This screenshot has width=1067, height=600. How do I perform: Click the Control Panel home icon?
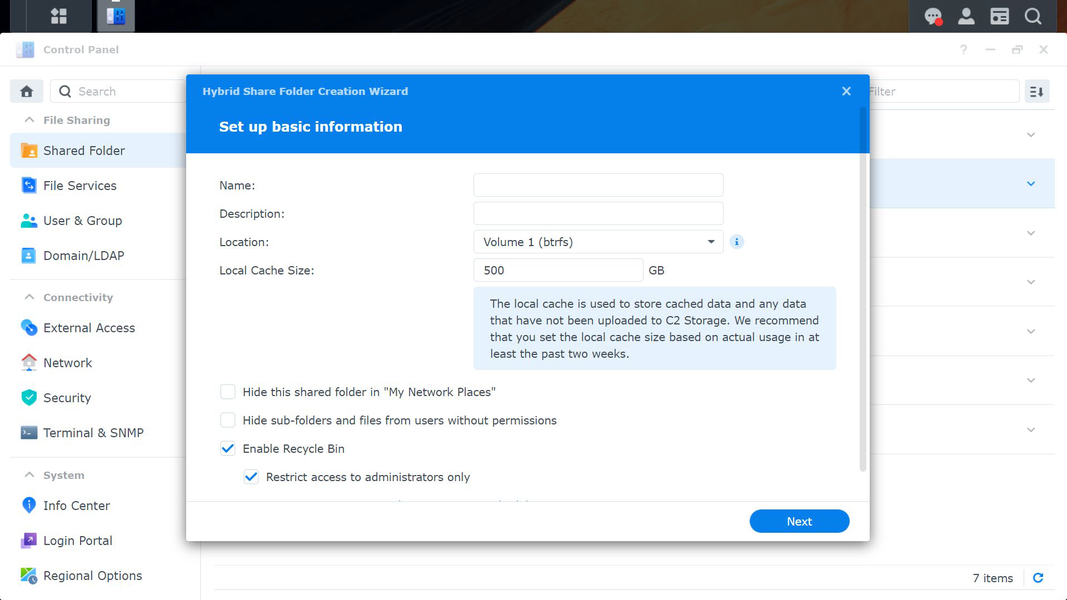[27, 91]
